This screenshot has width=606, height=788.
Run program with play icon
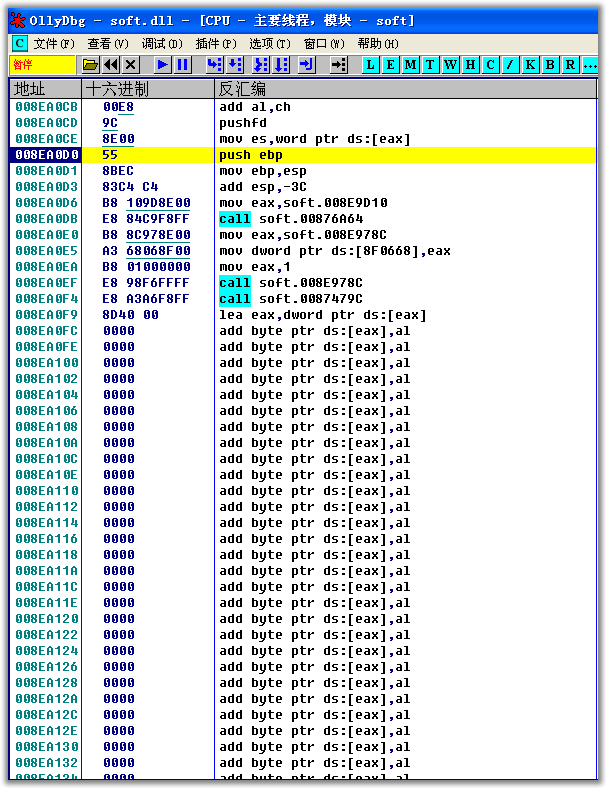point(163,64)
